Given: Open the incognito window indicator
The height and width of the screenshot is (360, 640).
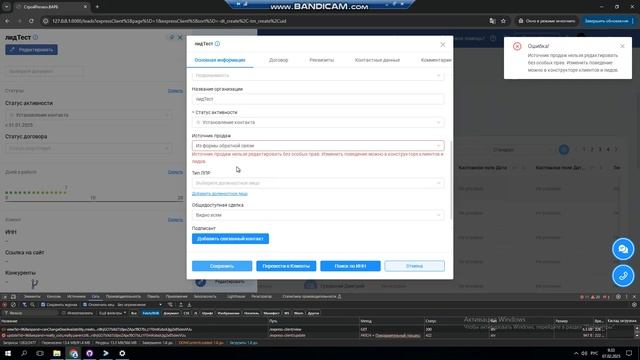Looking at the screenshot, I should (547, 21).
